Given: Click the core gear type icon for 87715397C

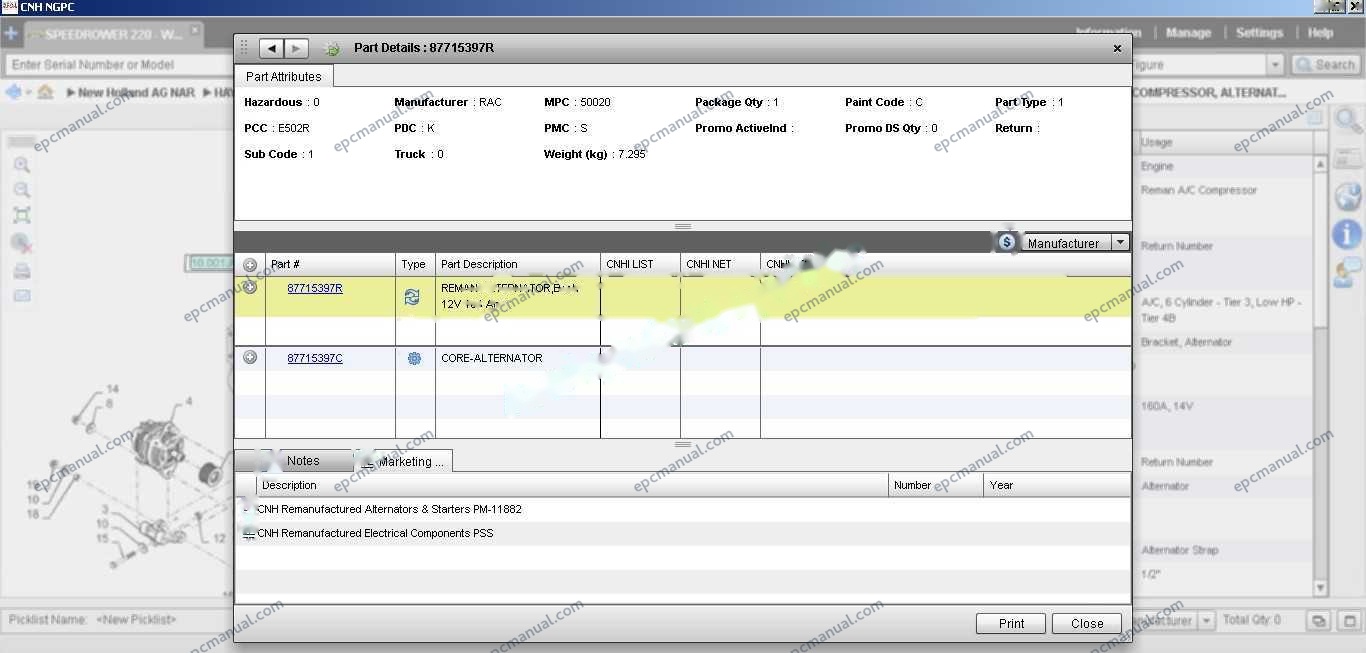Looking at the screenshot, I should [x=414, y=358].
